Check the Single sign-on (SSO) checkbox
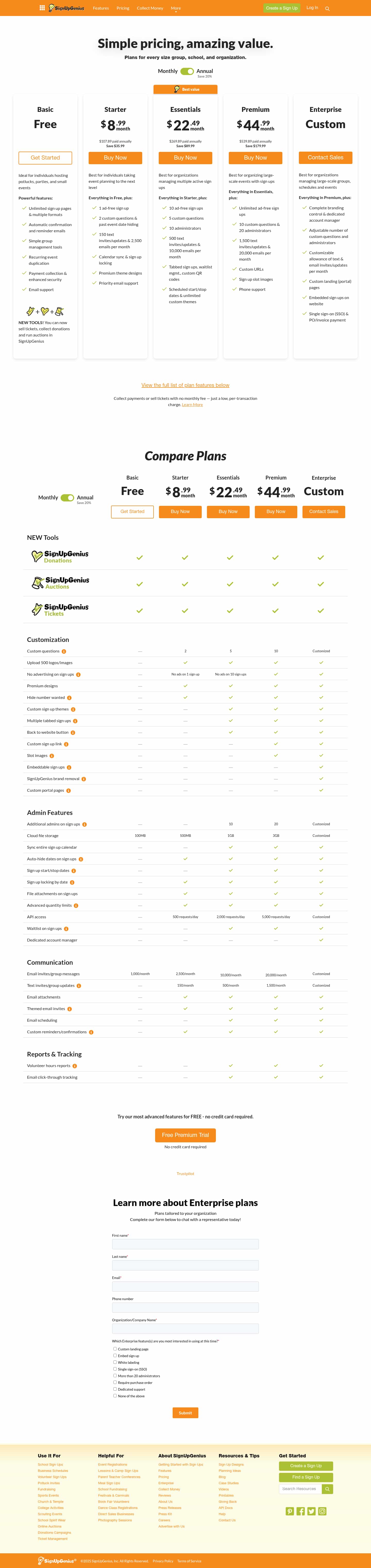The height and width of the screenshot is (1568, 371). (x=115, y=1368)
